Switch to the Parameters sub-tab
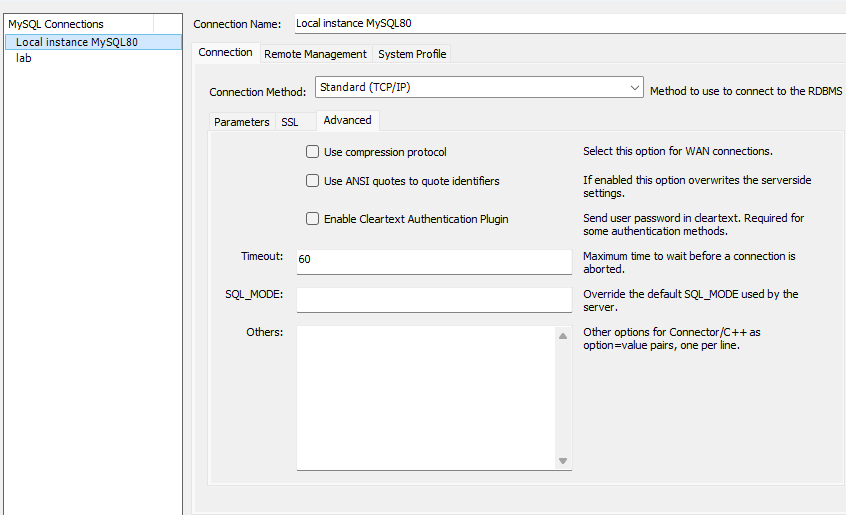Viewport: 846px width, 515px height. pos(241,122)
